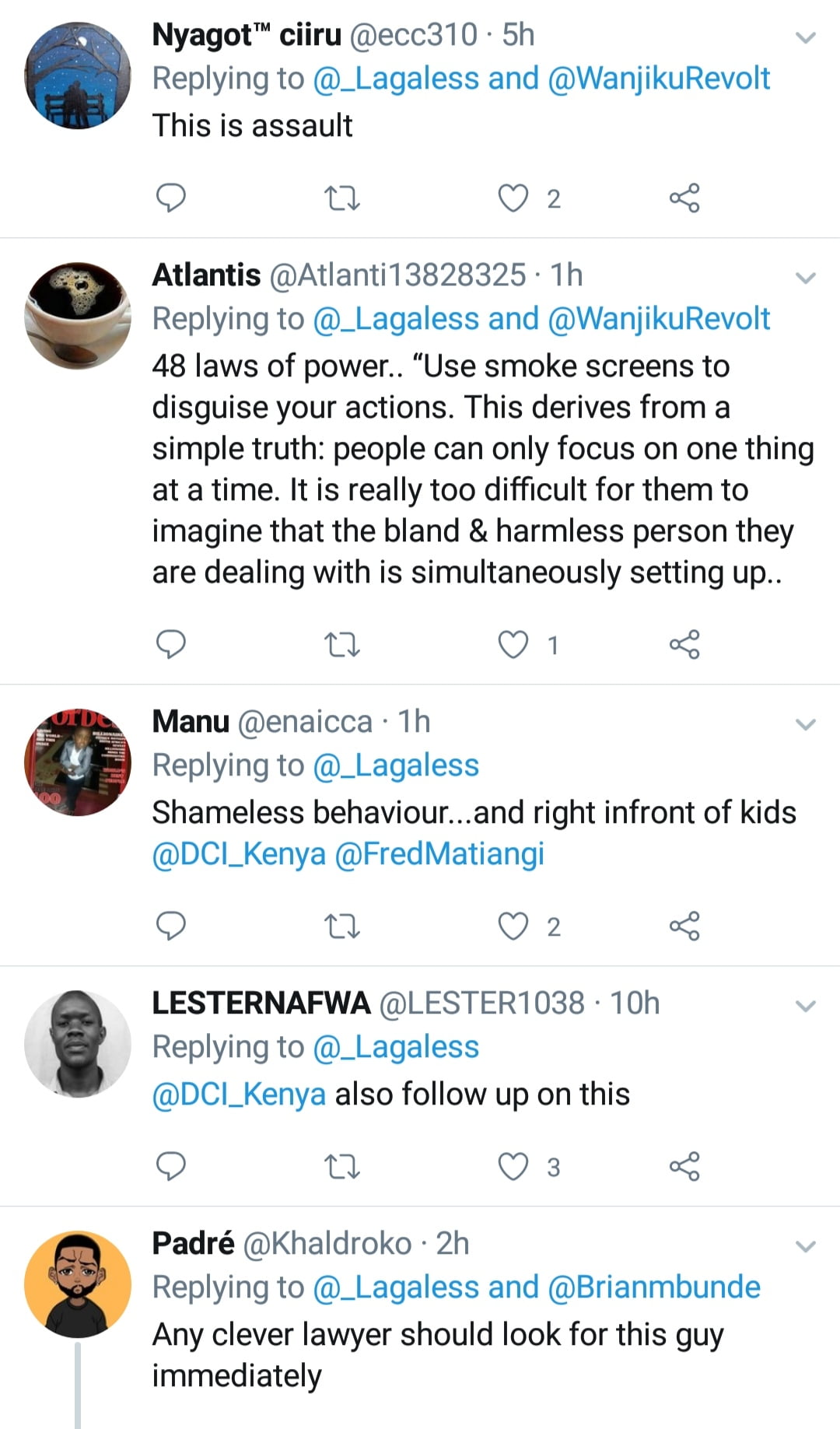The height and width of the screenshot is (1429, 840).
Task: Retweet Manu's shameless behaviour tweet
Action: 341,927
